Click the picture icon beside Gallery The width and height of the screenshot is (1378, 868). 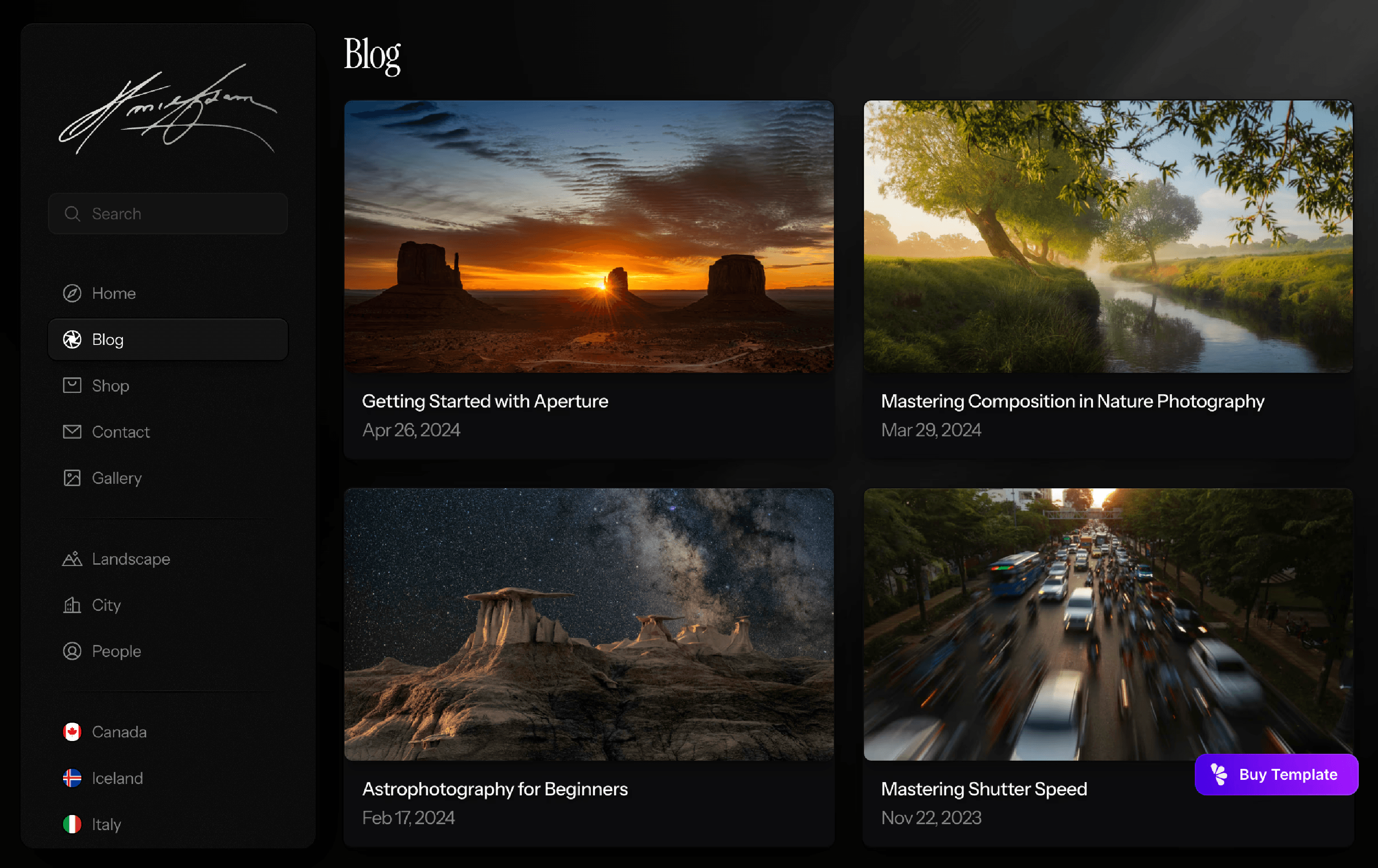72,478
